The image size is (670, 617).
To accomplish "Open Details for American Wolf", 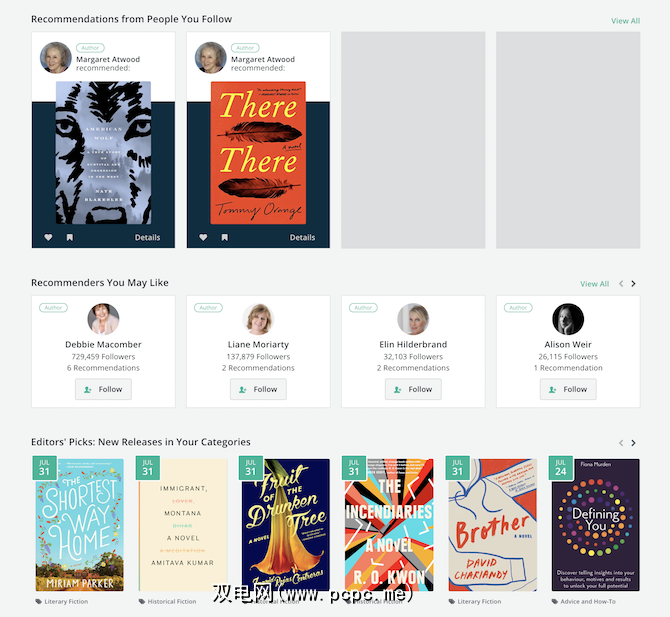I will coord(147,238).
